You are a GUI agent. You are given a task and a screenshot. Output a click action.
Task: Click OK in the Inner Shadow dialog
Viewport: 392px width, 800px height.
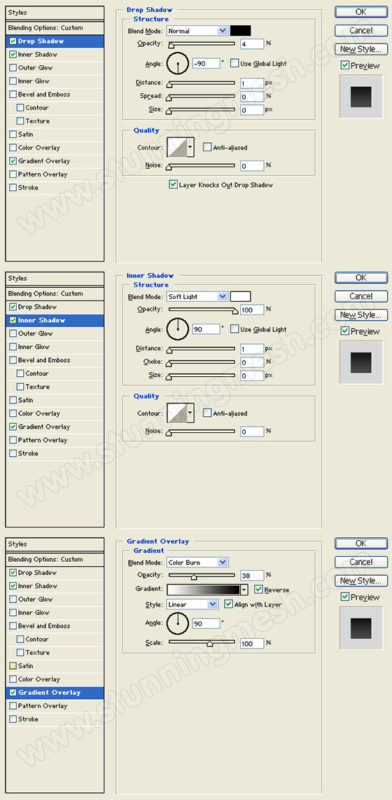(x=361, y=278)
